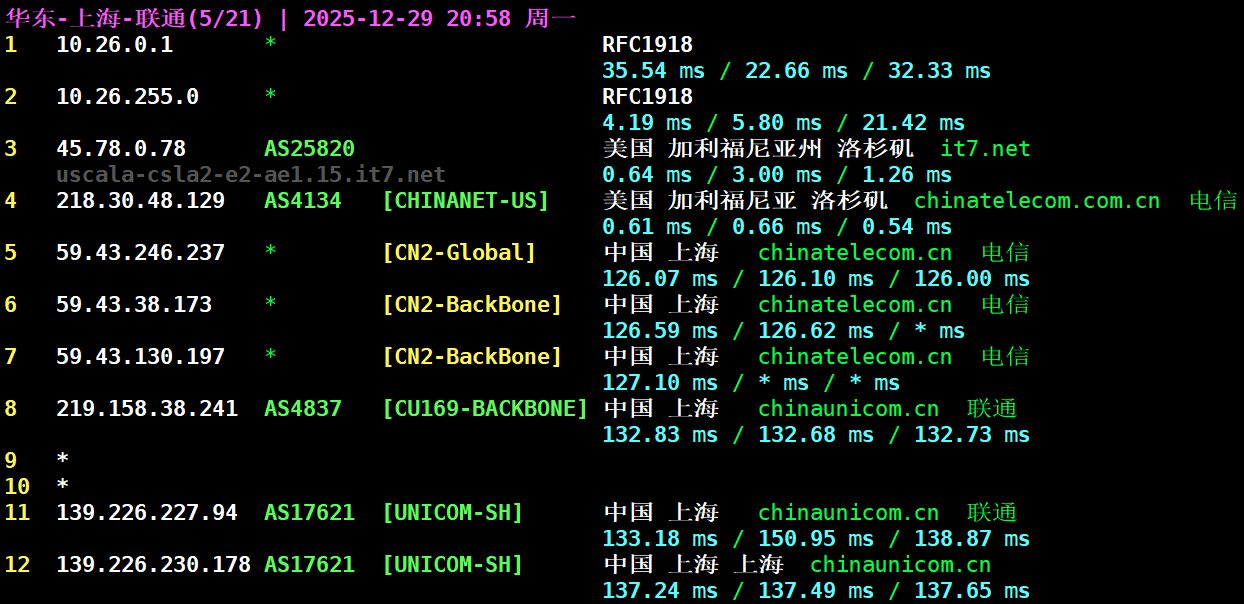The width and height of the screenshot is (1244, 604).
Task: Click IP address 45.78.0.78
Action: (121, 149)
